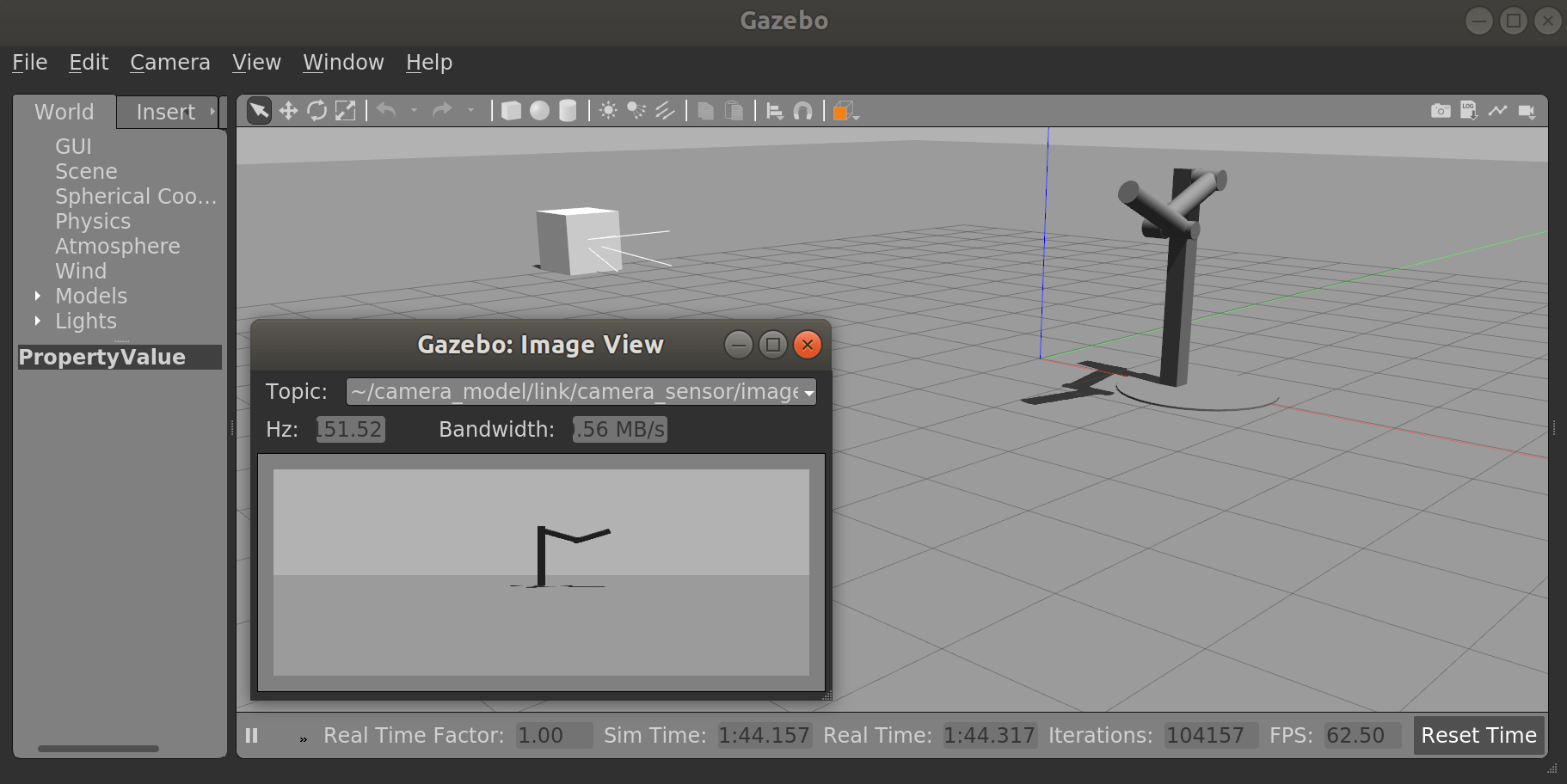Select the Translate mode tool

click(x=288, y=111)
